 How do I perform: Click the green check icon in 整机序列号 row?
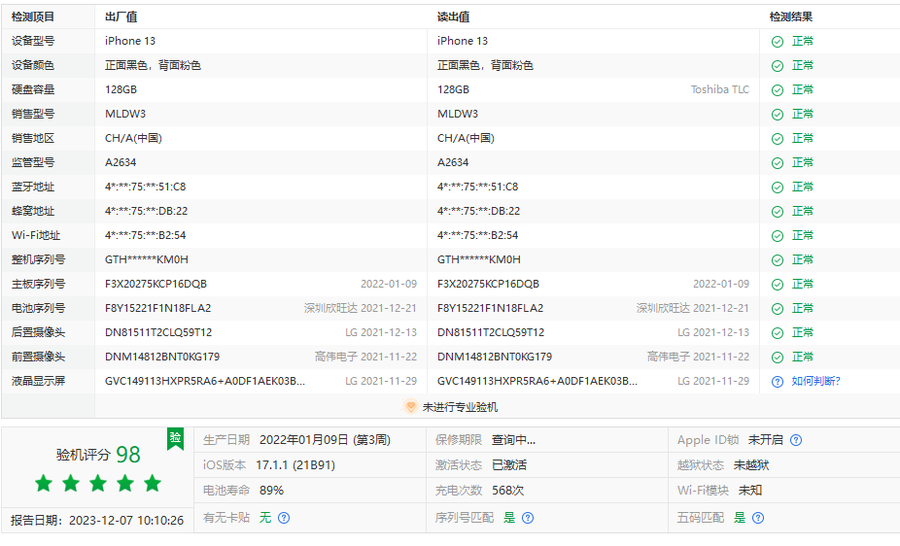(777, 260)
